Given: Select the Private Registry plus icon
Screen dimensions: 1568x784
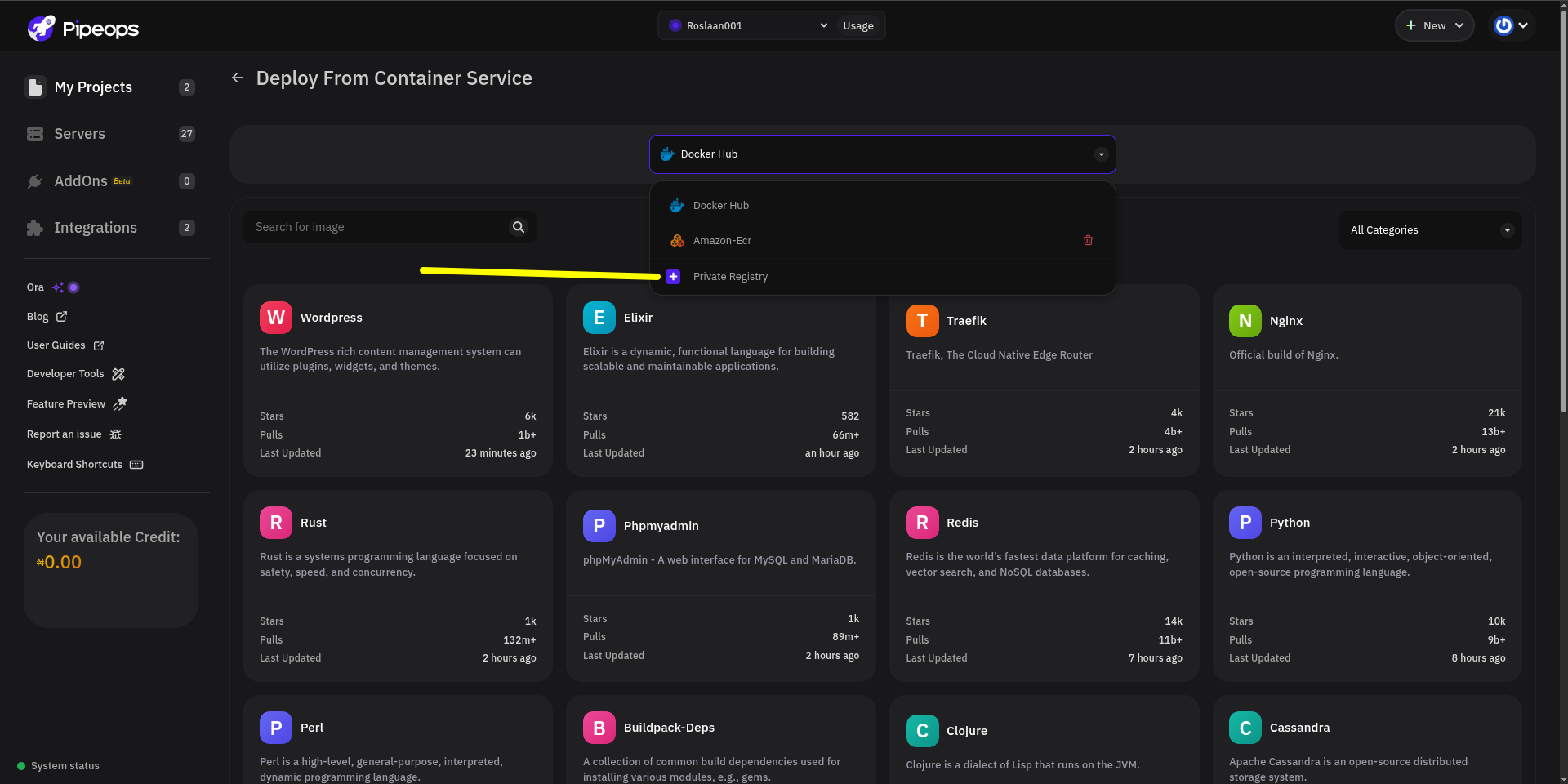Looking at the screenshot, I should pyautogui.click(x=673, y=277).
